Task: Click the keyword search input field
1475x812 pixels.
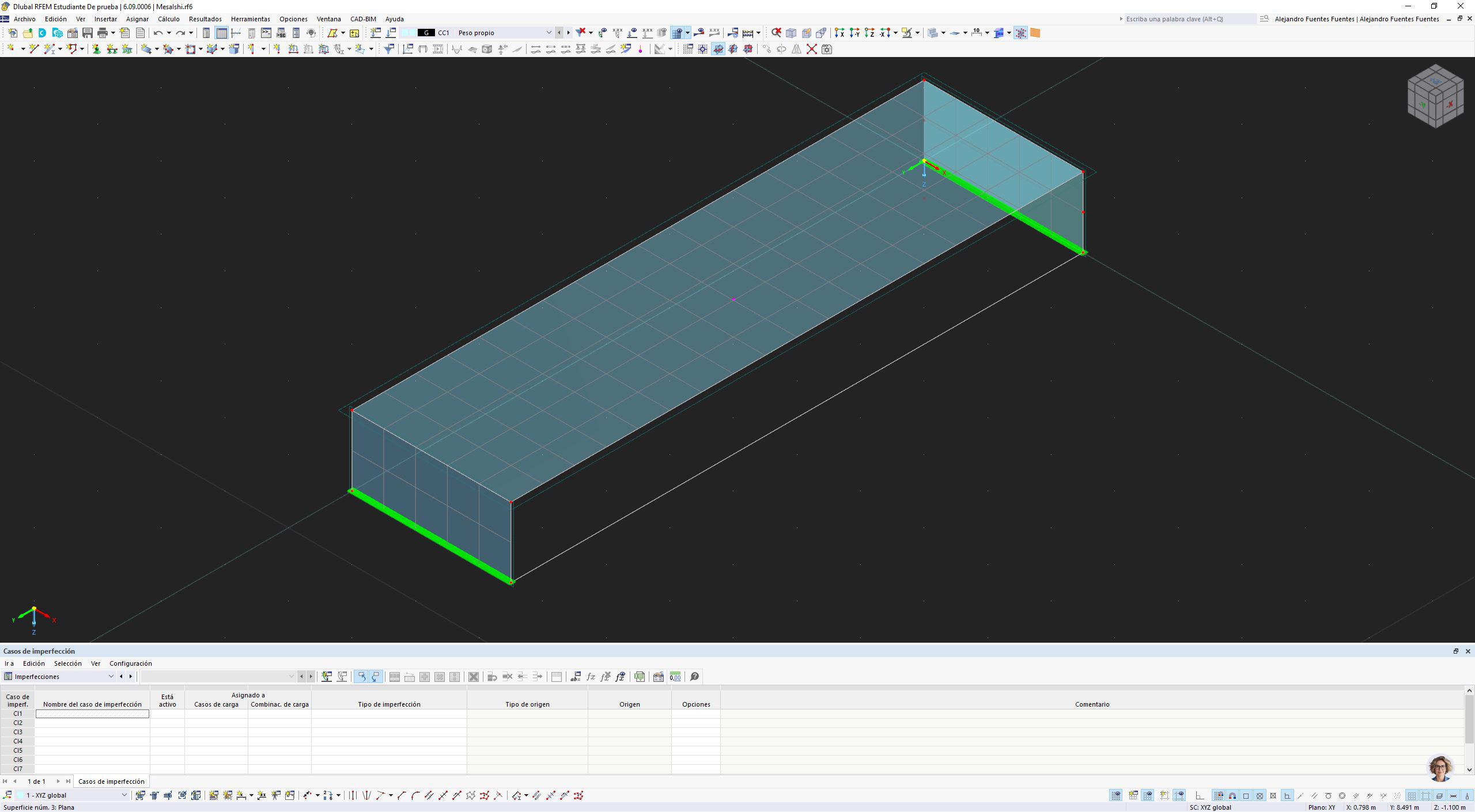Action: click(1189, 19)
